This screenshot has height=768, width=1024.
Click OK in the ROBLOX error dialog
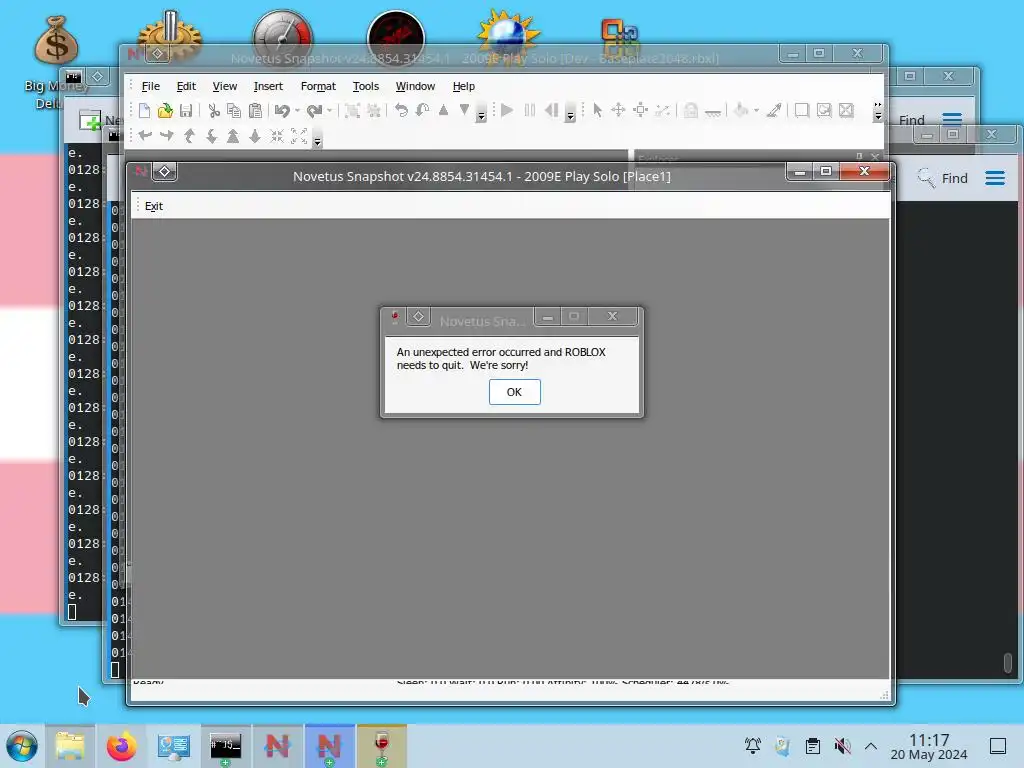pos(515,392)
